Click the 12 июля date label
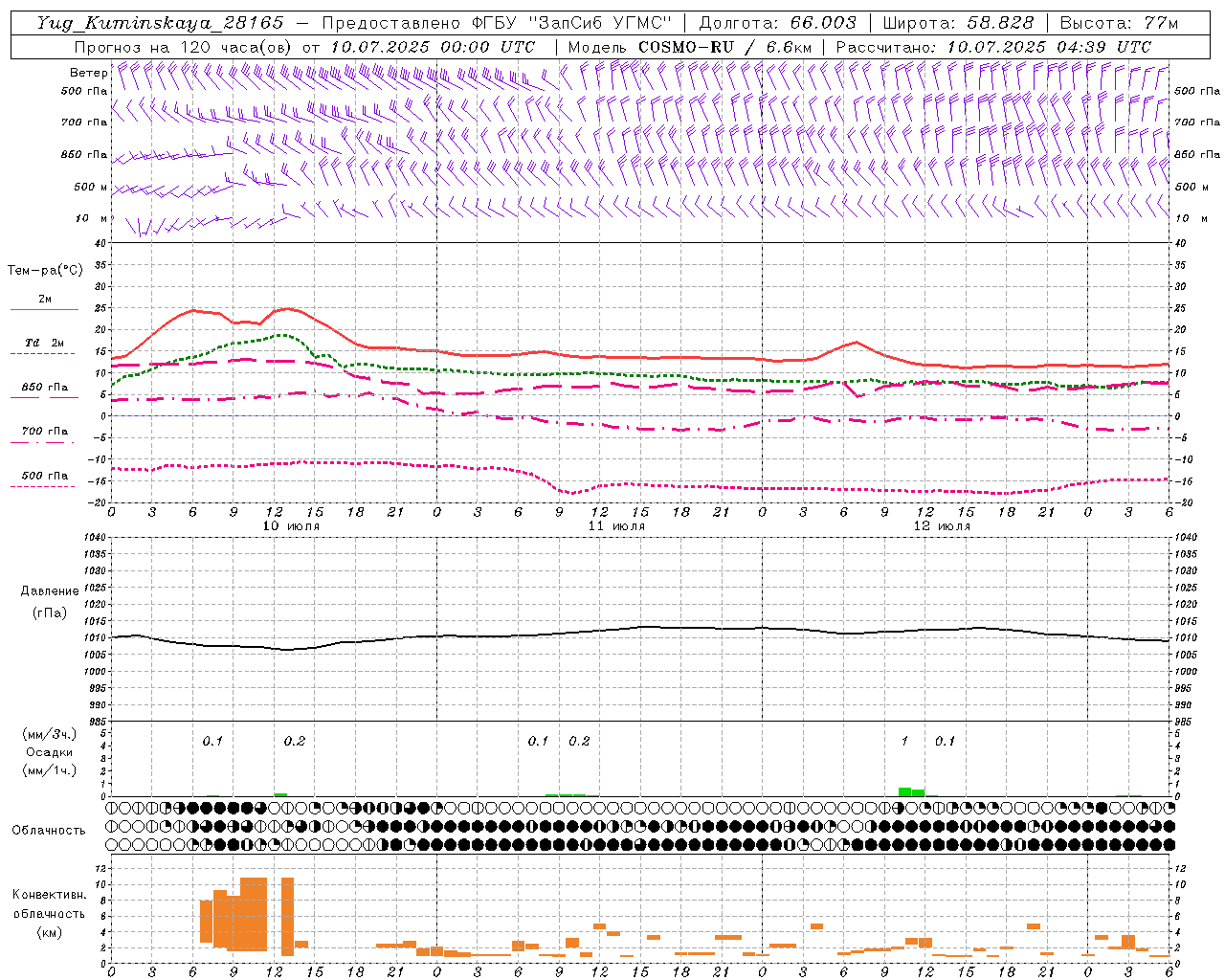Image resolution: width=1225 pixels, height=980 pixels. click(942, 526)
